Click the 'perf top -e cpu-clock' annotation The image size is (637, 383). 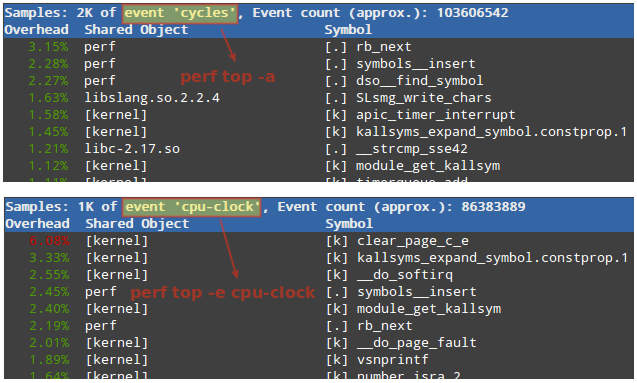[x=223, y=292]
